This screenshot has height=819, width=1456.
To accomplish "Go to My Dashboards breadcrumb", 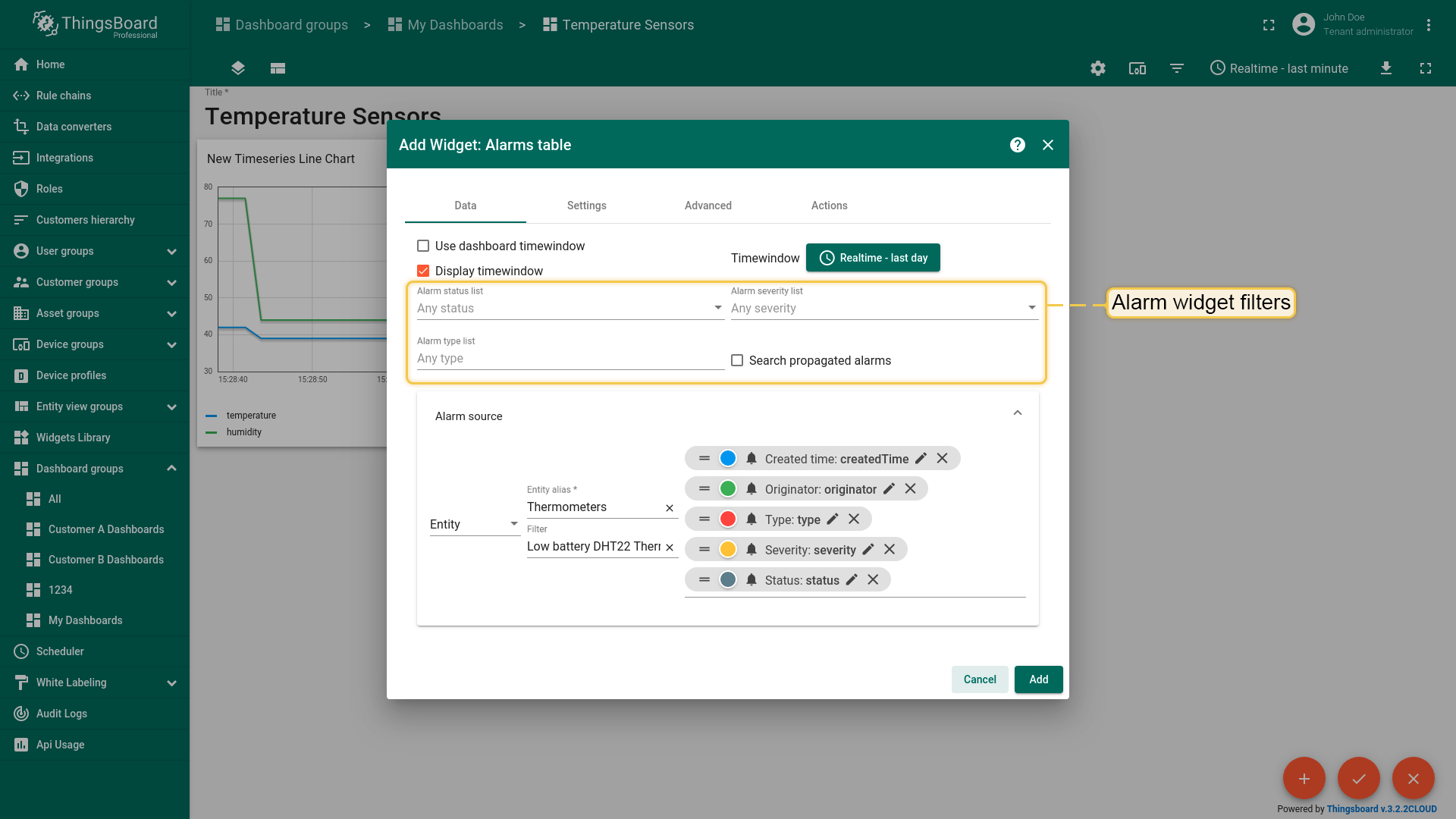I will [x=445, y=25].
